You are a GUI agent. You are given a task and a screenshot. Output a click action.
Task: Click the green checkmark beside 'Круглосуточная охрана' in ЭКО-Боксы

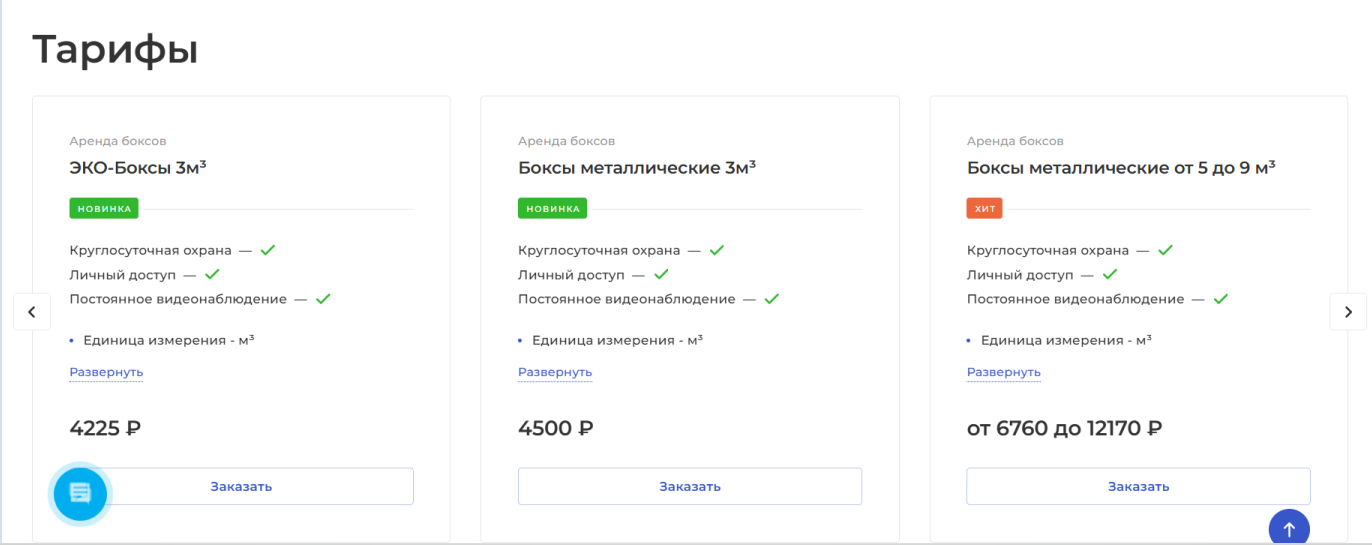tap(268, 250)
